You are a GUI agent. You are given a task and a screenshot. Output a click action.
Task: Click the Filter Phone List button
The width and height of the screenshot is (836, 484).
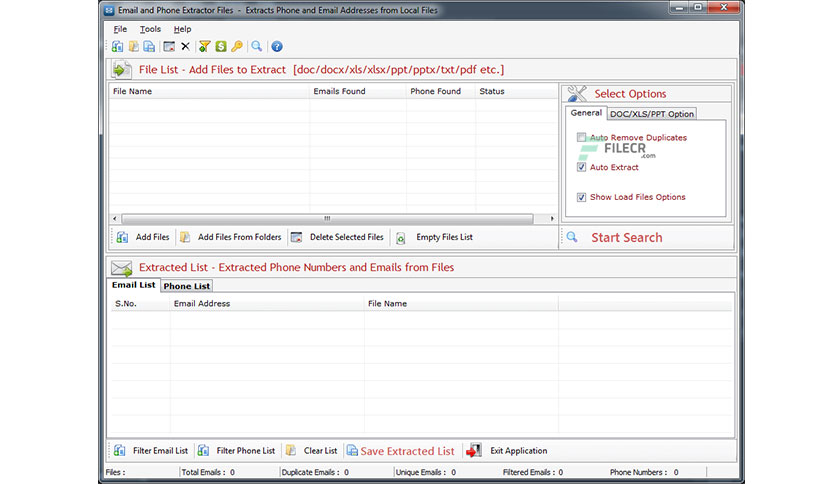click(x=236, y=450)
